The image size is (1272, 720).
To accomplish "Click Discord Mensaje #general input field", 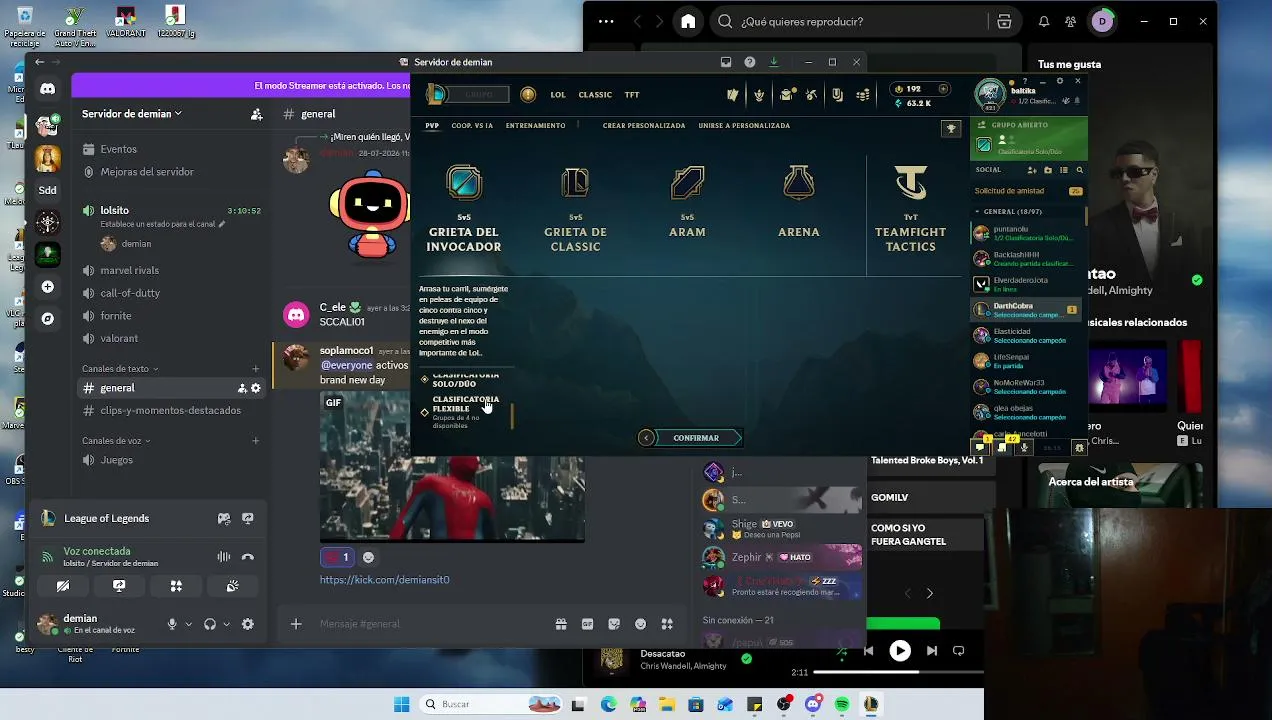I will (430, 624).
